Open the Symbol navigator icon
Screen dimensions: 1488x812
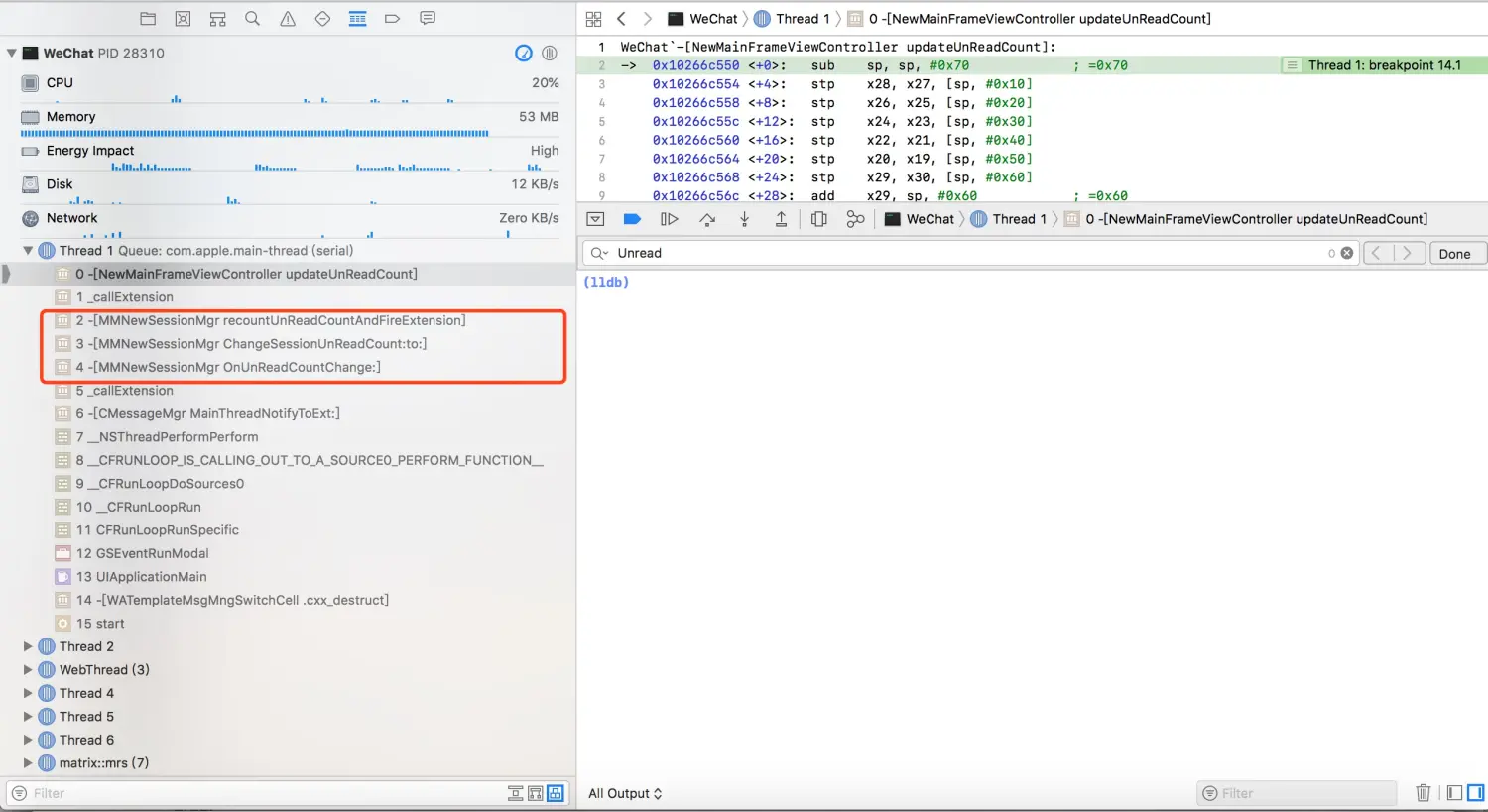click(x=217, y=18)
